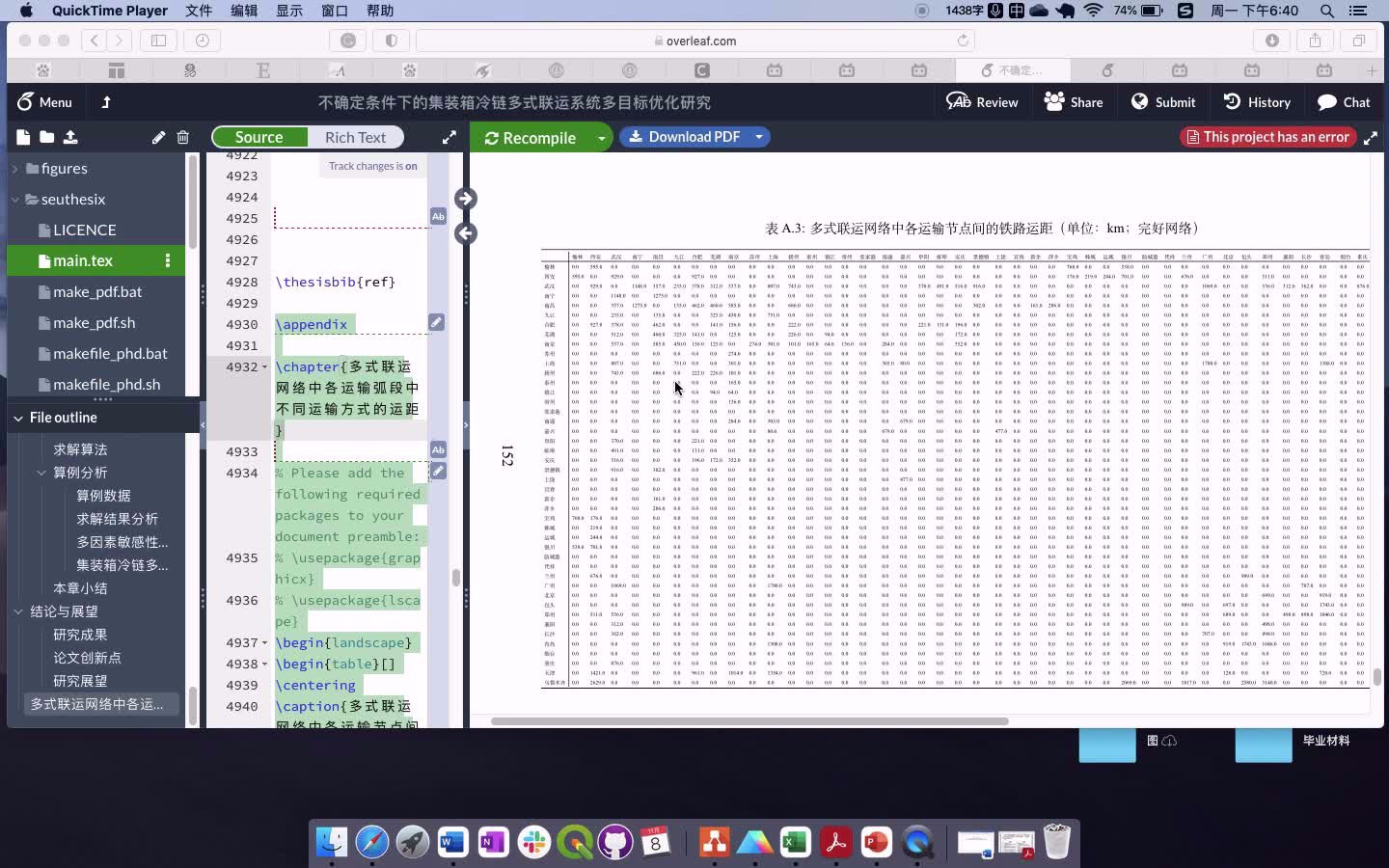Jump to 本章小结 in the outline
Screen dimensions: 1389x868
click(x=80, y=588)
